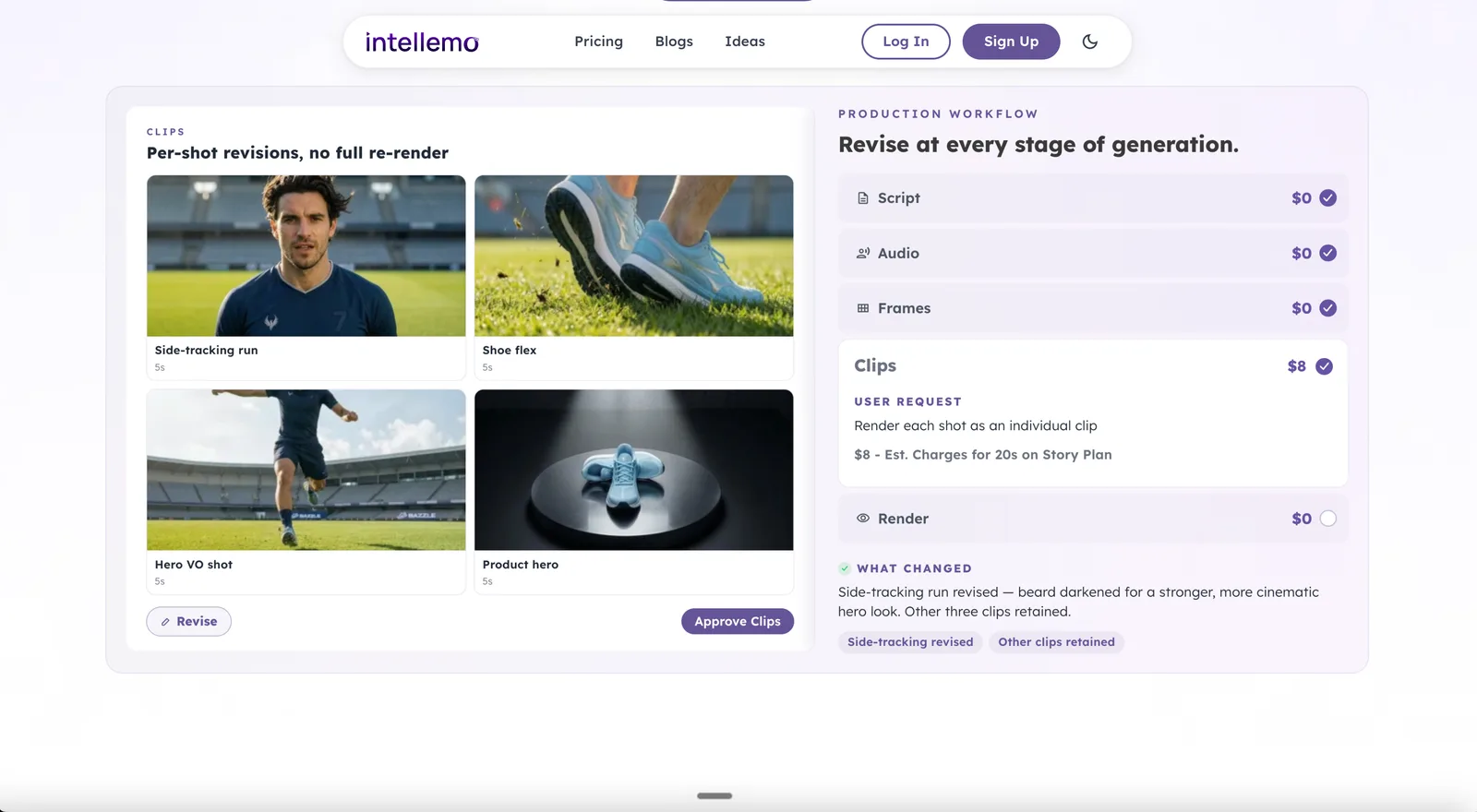Select the empty Render stage circle

click(1327, 519)
